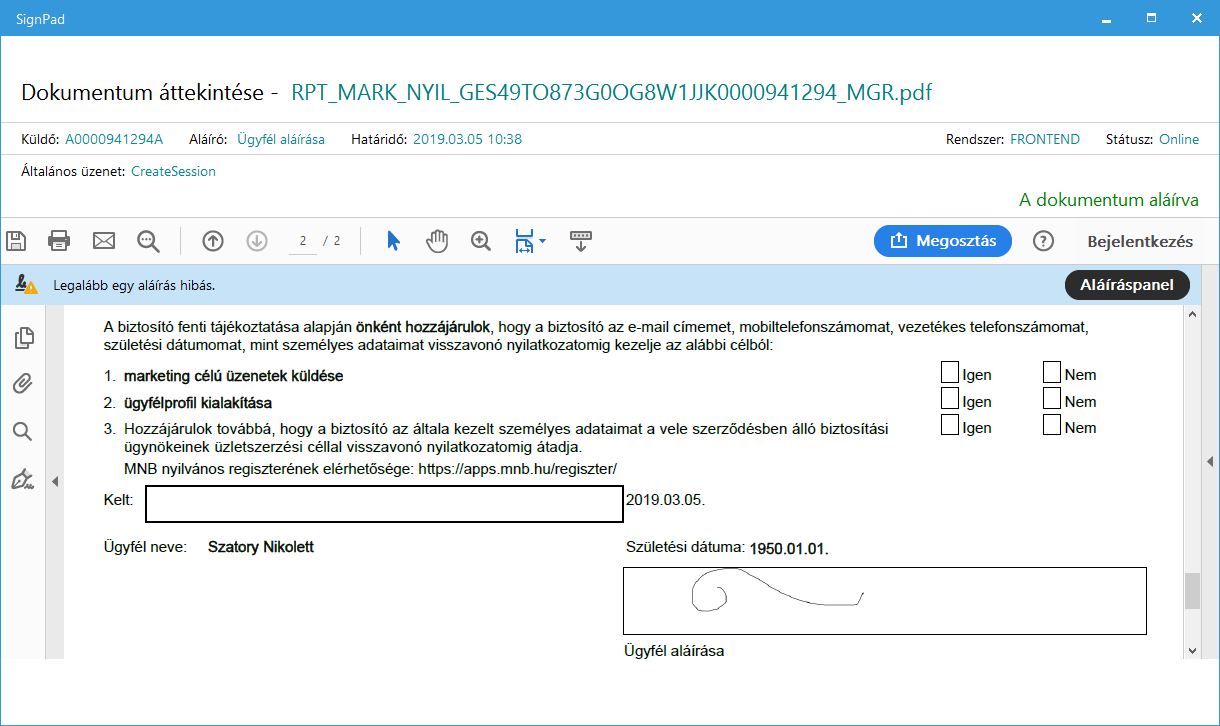Check Igen for third consent item
1220x726 pixels.
tap(950, 425)
